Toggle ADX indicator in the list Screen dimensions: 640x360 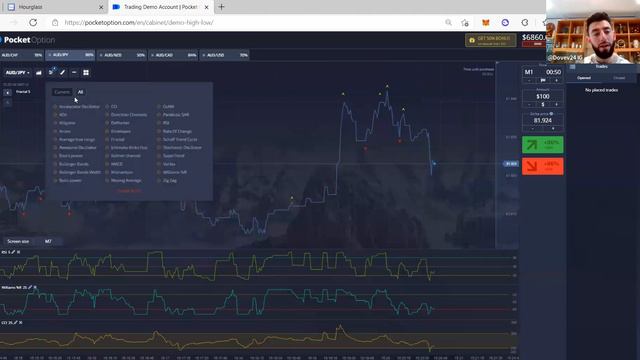(60, 115)
